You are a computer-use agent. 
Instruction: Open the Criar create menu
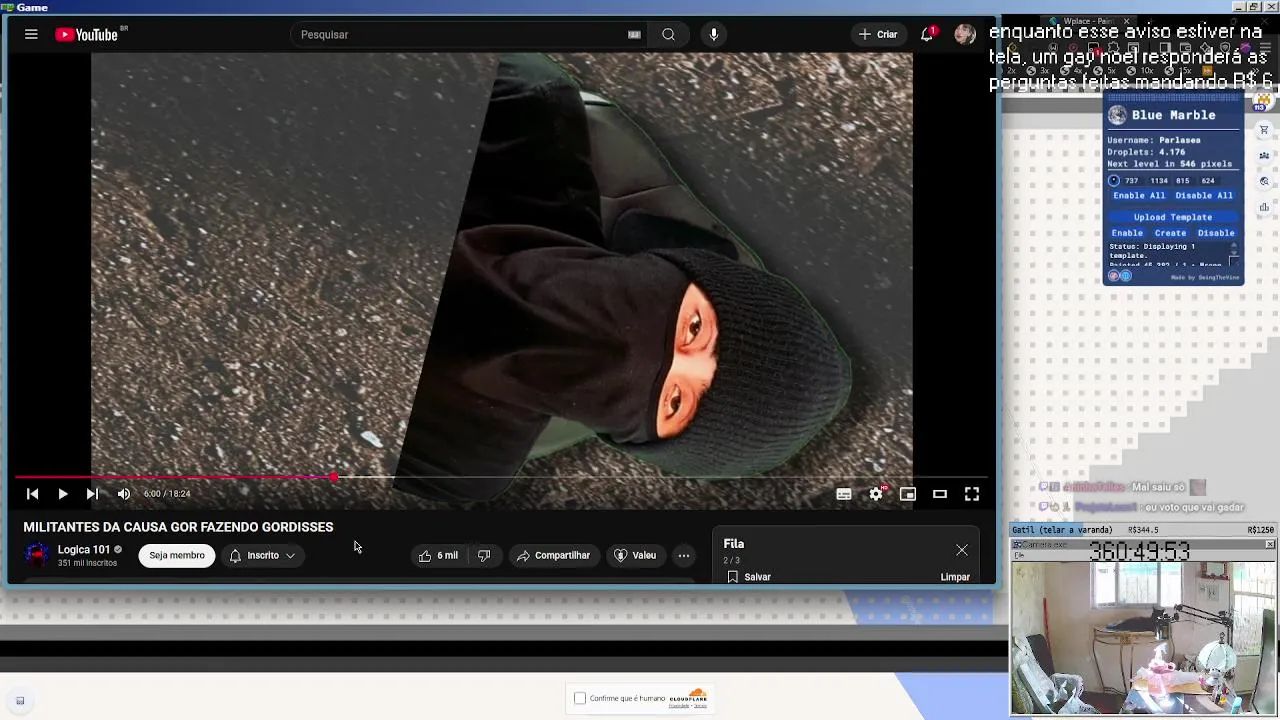878,34
